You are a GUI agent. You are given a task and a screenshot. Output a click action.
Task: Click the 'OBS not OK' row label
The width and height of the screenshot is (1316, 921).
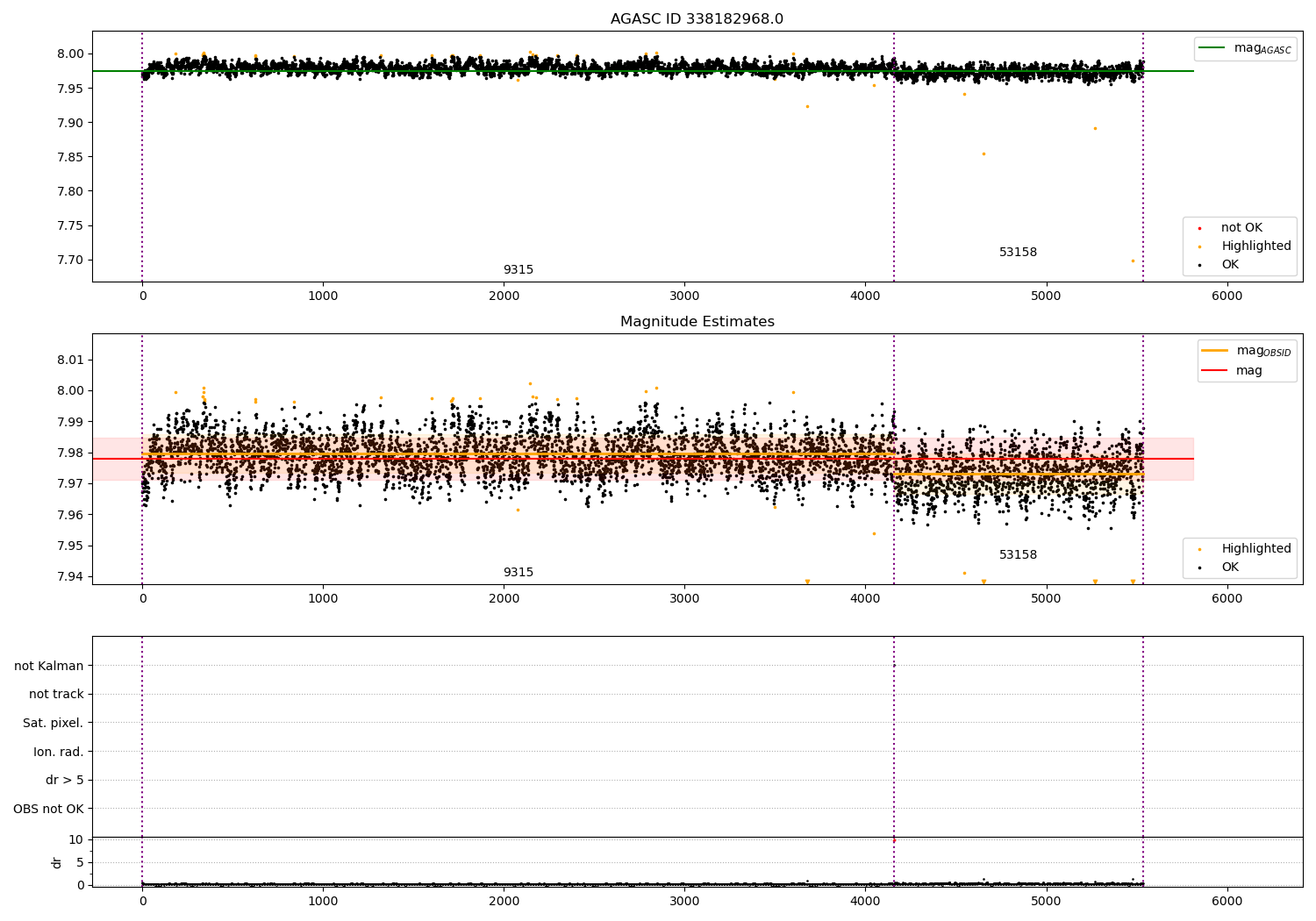coord(49,810)
